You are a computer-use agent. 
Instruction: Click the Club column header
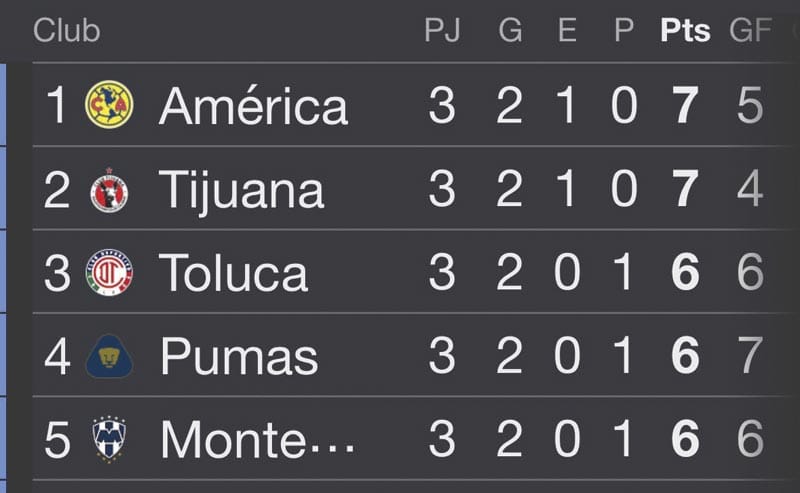66,31
